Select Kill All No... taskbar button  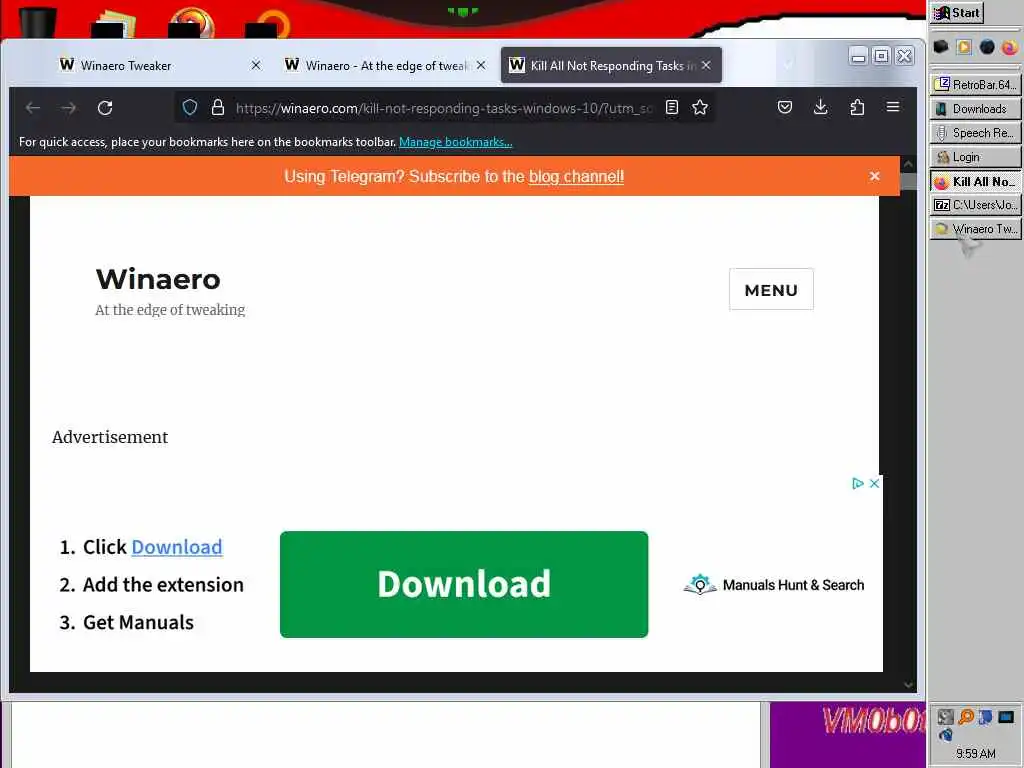pos(975,182)
